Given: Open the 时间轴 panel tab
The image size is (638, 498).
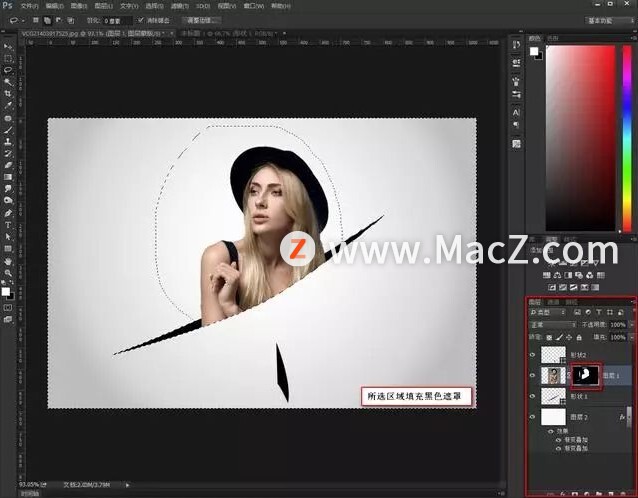Looking at the screenshot, I should coord(30,494).
